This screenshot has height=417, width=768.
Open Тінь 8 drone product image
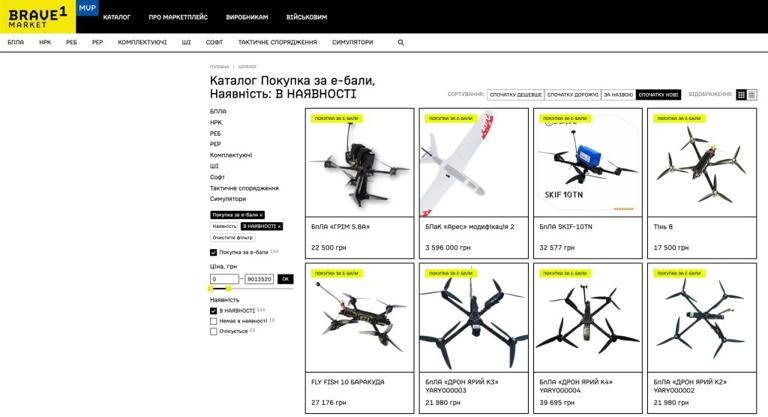pyautogui.click(x=702, y=163)
